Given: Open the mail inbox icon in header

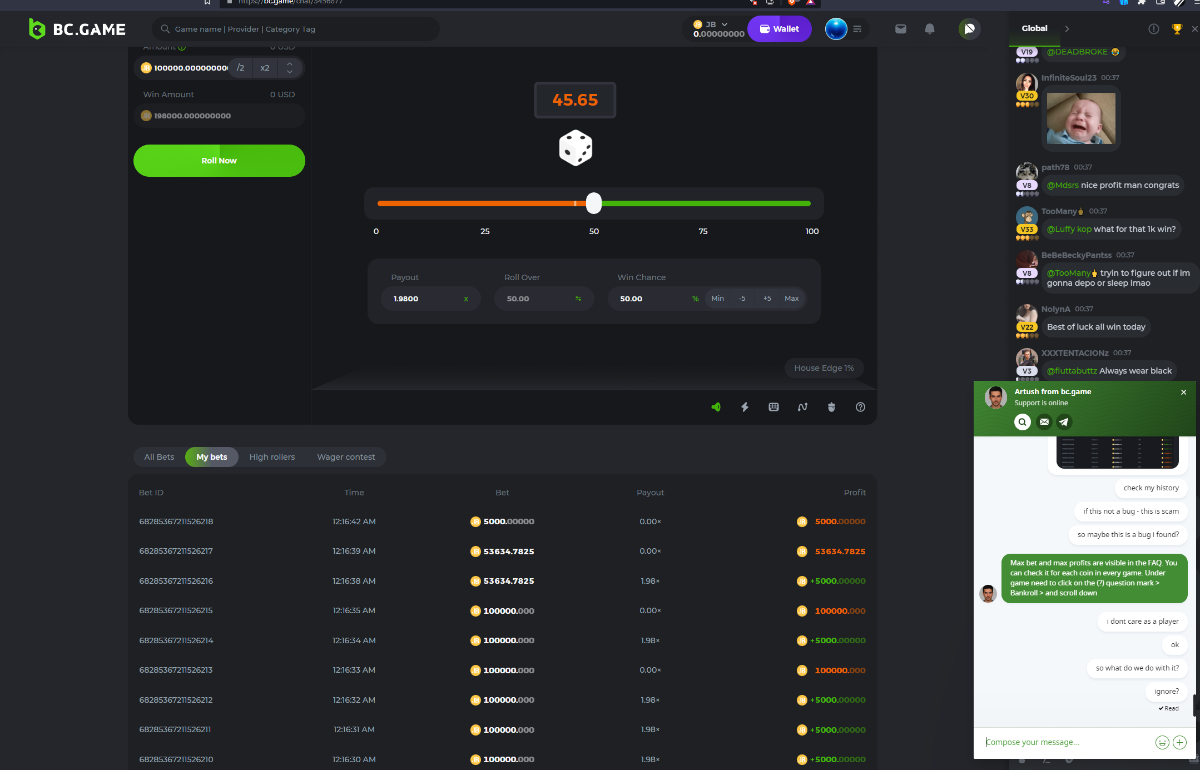Looking at the screenshot, I should click(901, 29).
